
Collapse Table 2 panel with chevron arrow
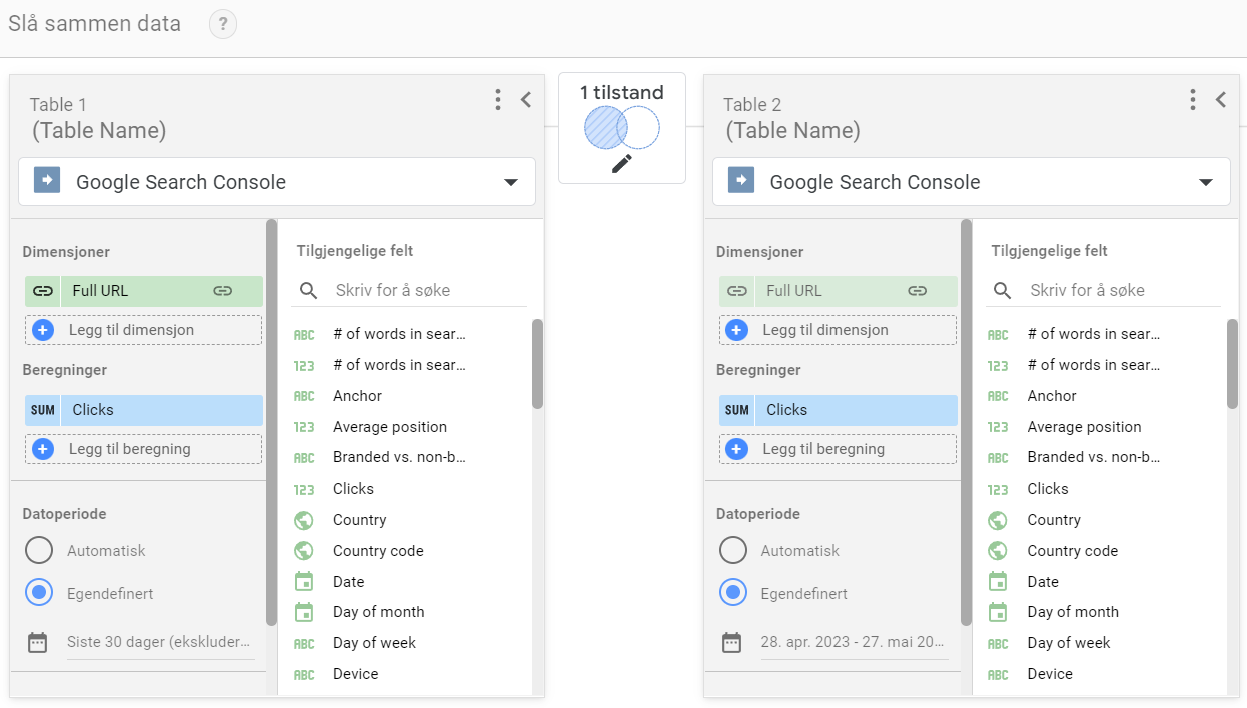(x=1220, y=99)
